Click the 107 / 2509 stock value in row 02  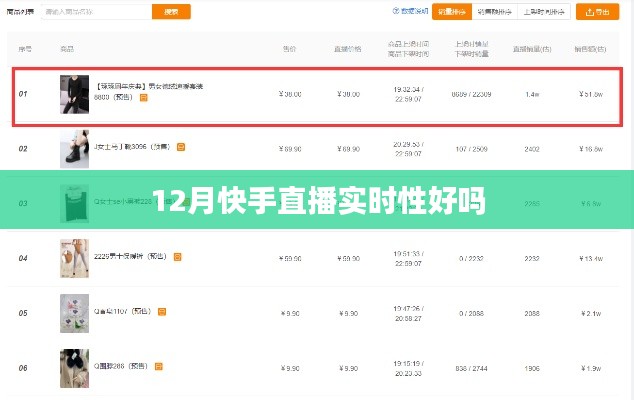471,149
